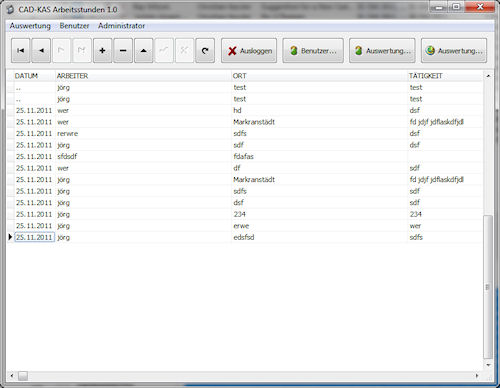This screenshot has height=388, width=500.
Task: Jump to first record navigator button
Action: tap(21, 51)
